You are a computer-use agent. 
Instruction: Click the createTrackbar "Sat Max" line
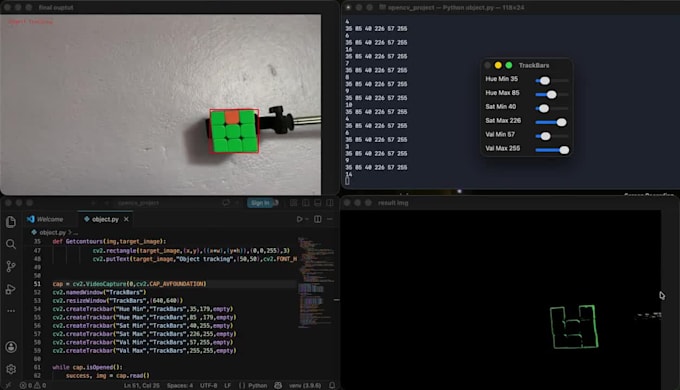point(144,334)
